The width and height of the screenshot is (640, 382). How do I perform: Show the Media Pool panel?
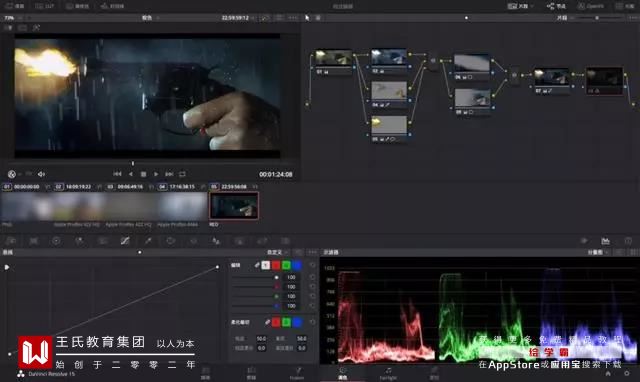[x=78, y=6]
